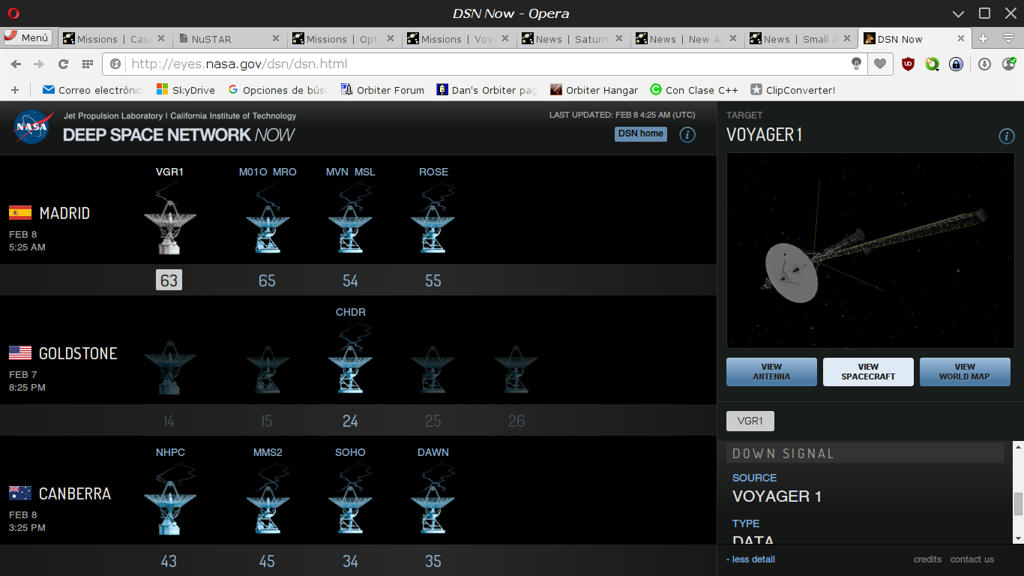This screenshot has height=576, width=1024.
Task: Click the NASA logo
Action: 32,127
